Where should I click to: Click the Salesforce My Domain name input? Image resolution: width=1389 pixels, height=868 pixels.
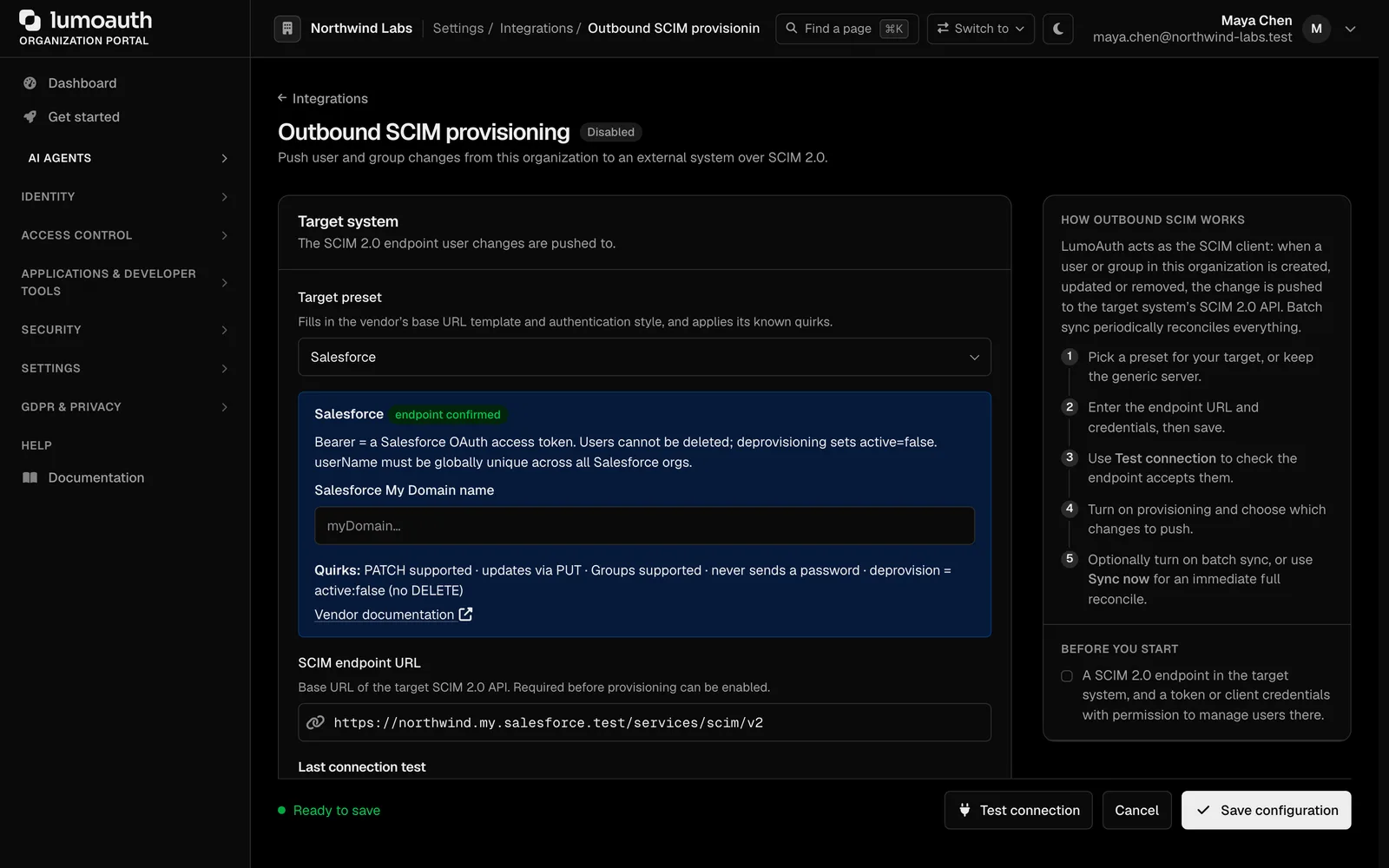point(644,526)
